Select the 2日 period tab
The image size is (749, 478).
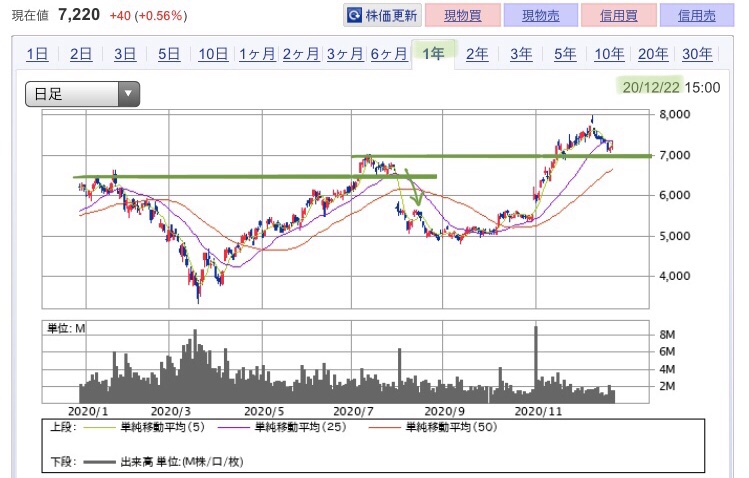point(81,54)
